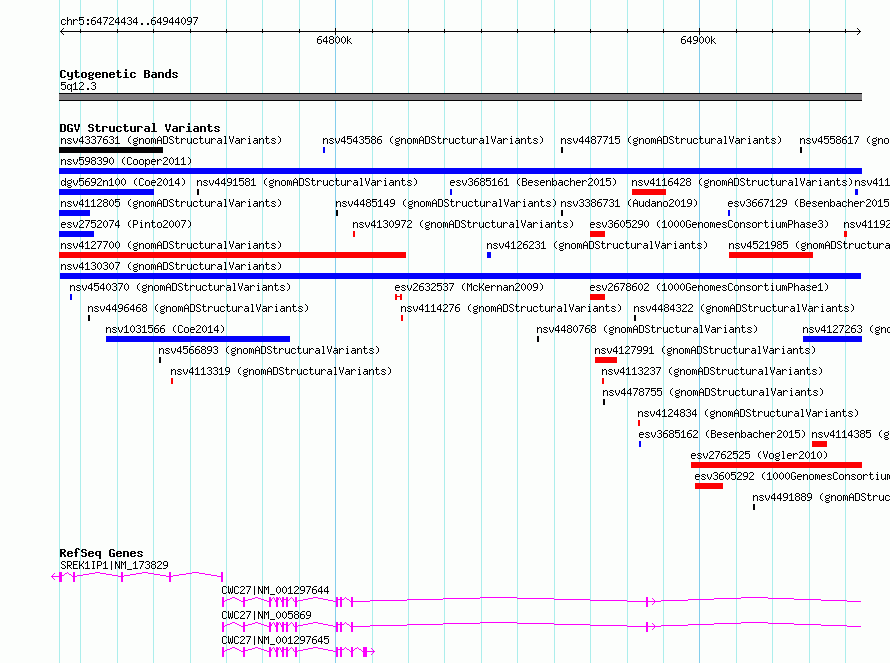This screenshot has height=663, width=890.
Task: Select the red esv2678602 variant bar
Action: click(597, 297)
